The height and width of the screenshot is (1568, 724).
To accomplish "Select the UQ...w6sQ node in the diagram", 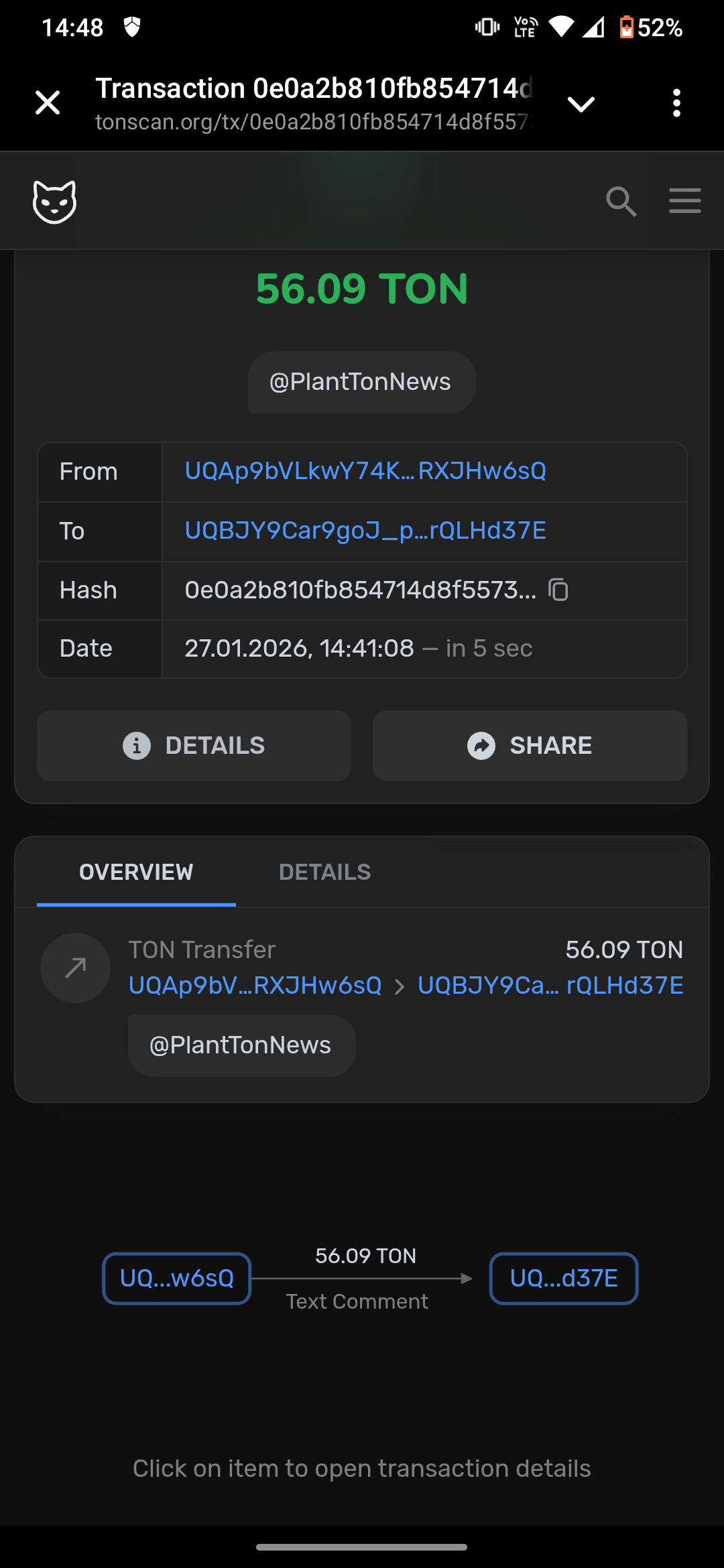I will [177, 1278].
